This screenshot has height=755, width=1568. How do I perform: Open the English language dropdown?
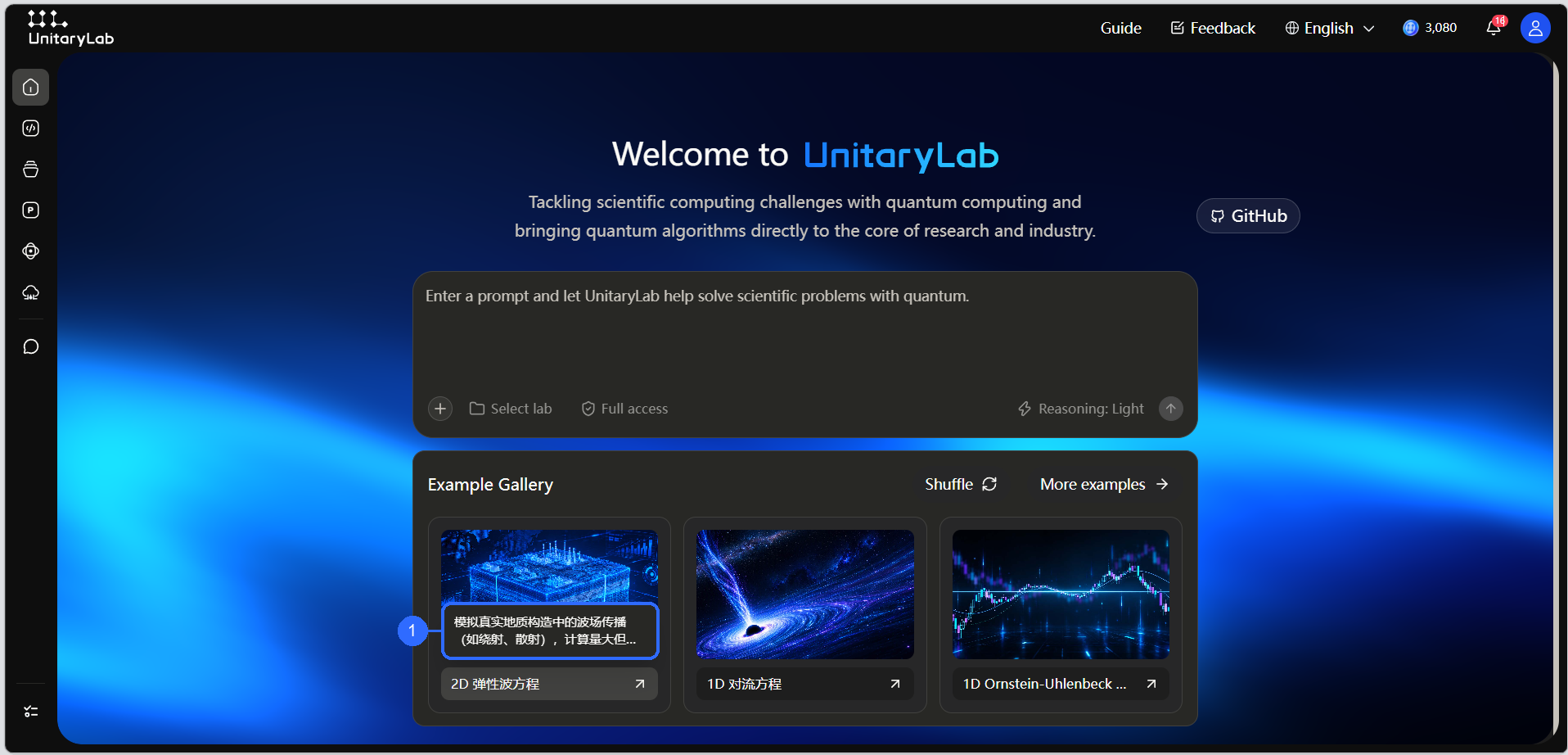click(x=1330, y=28)
